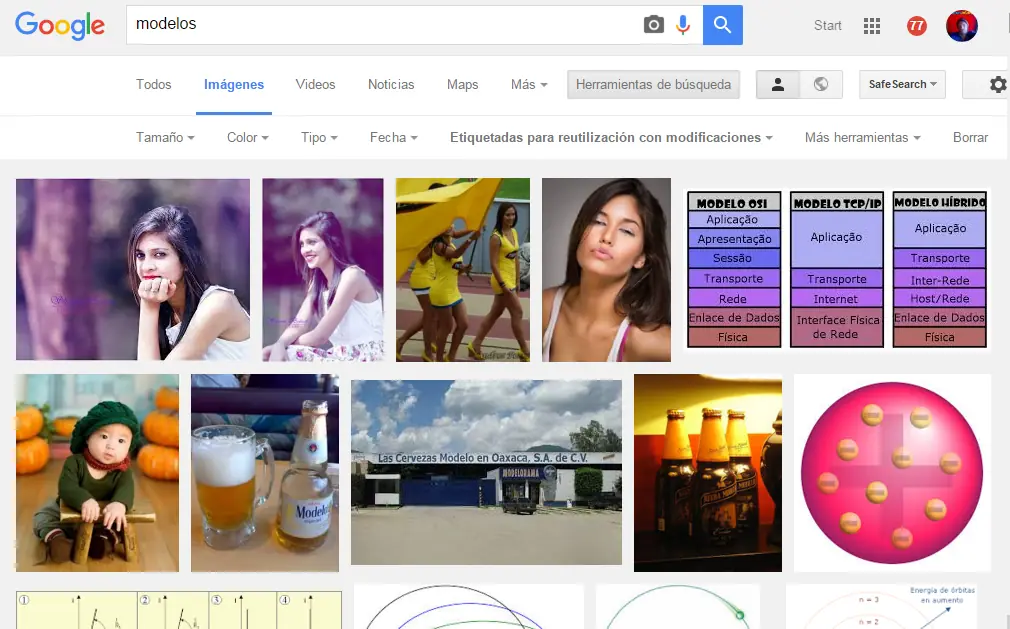Select the Imágenes tab
Viewport: 1010px width, 629px height.
pos(234,84)
